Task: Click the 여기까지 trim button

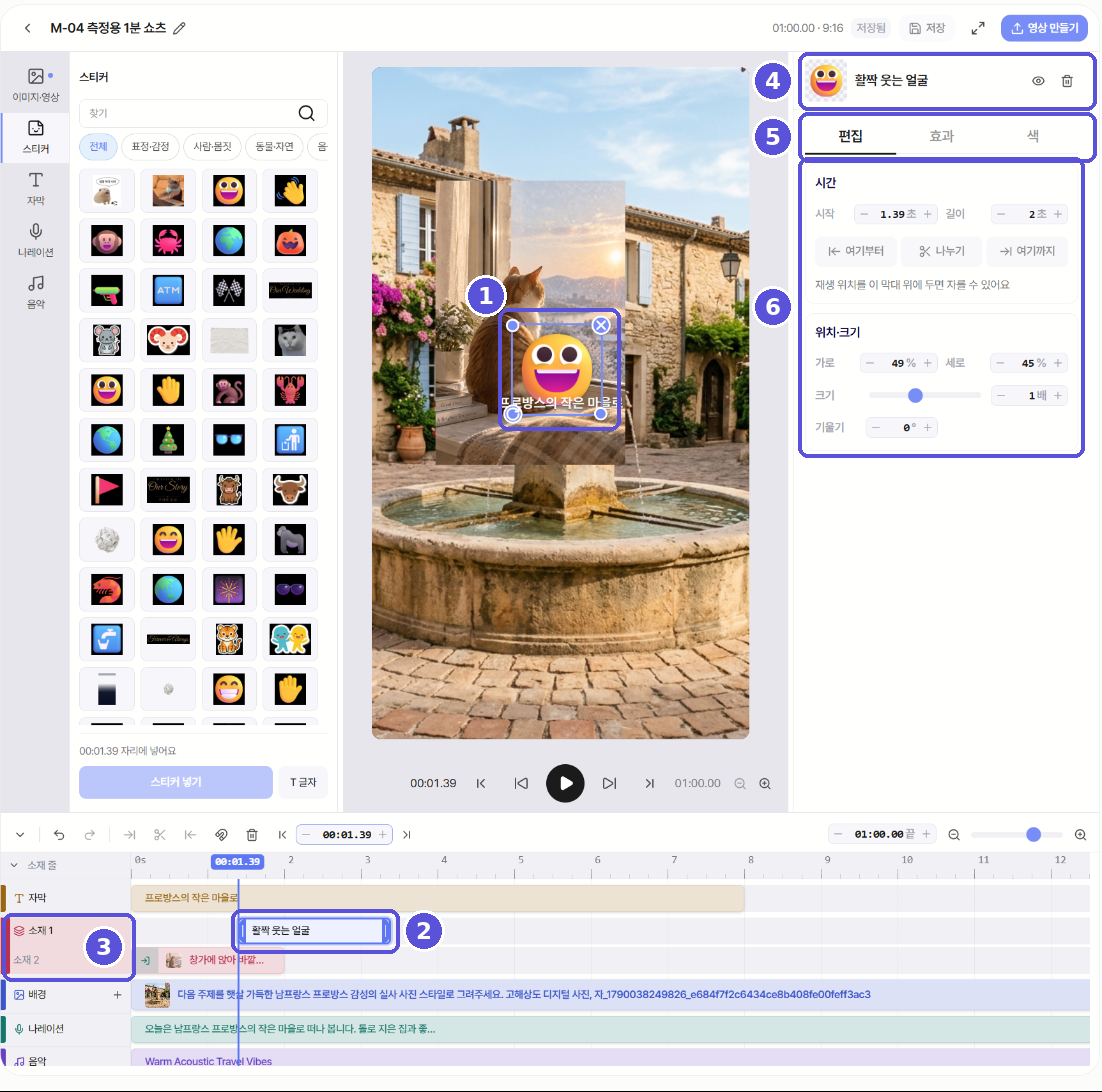Action: 1027,252
